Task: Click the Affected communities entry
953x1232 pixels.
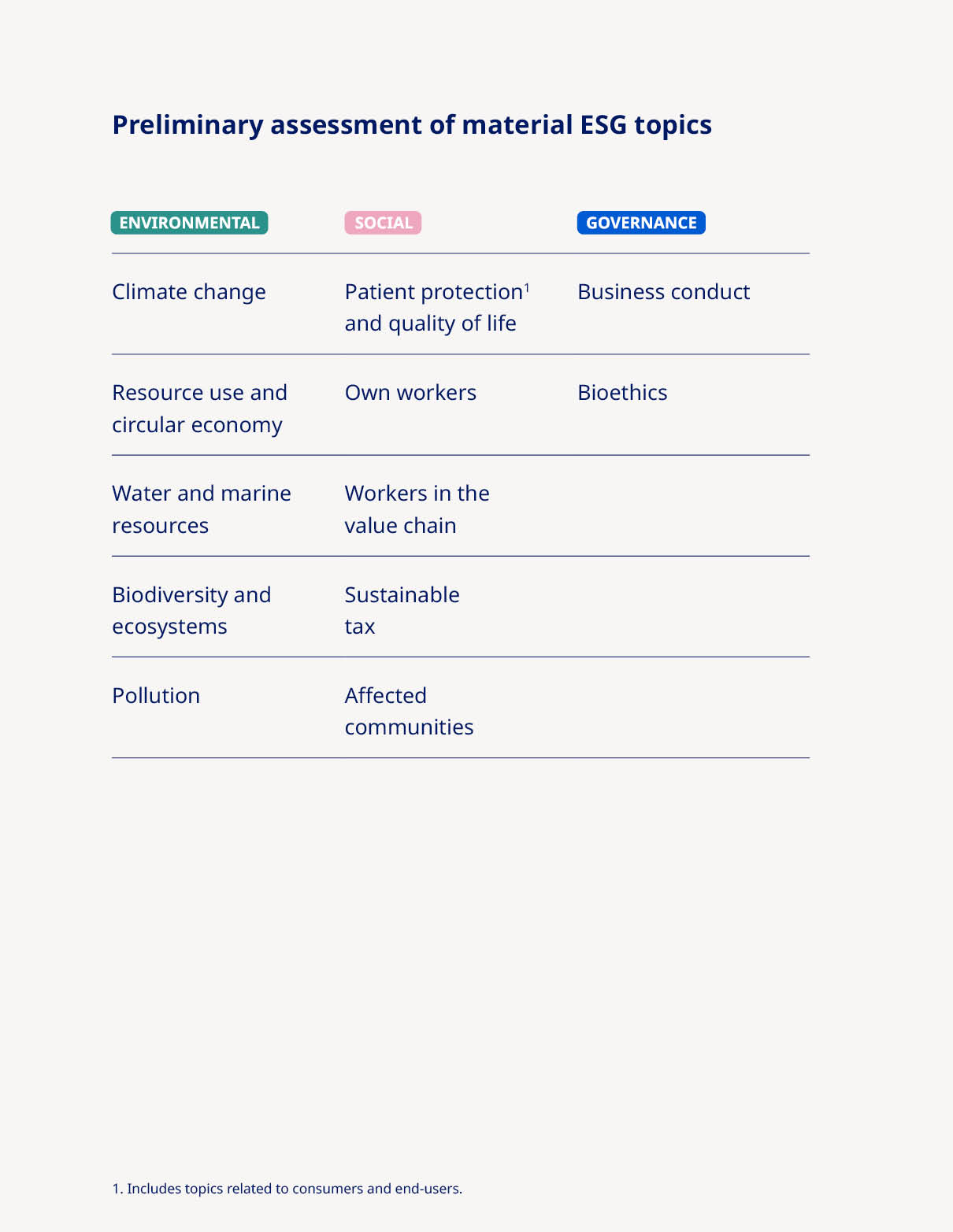Action: (409, 711)
